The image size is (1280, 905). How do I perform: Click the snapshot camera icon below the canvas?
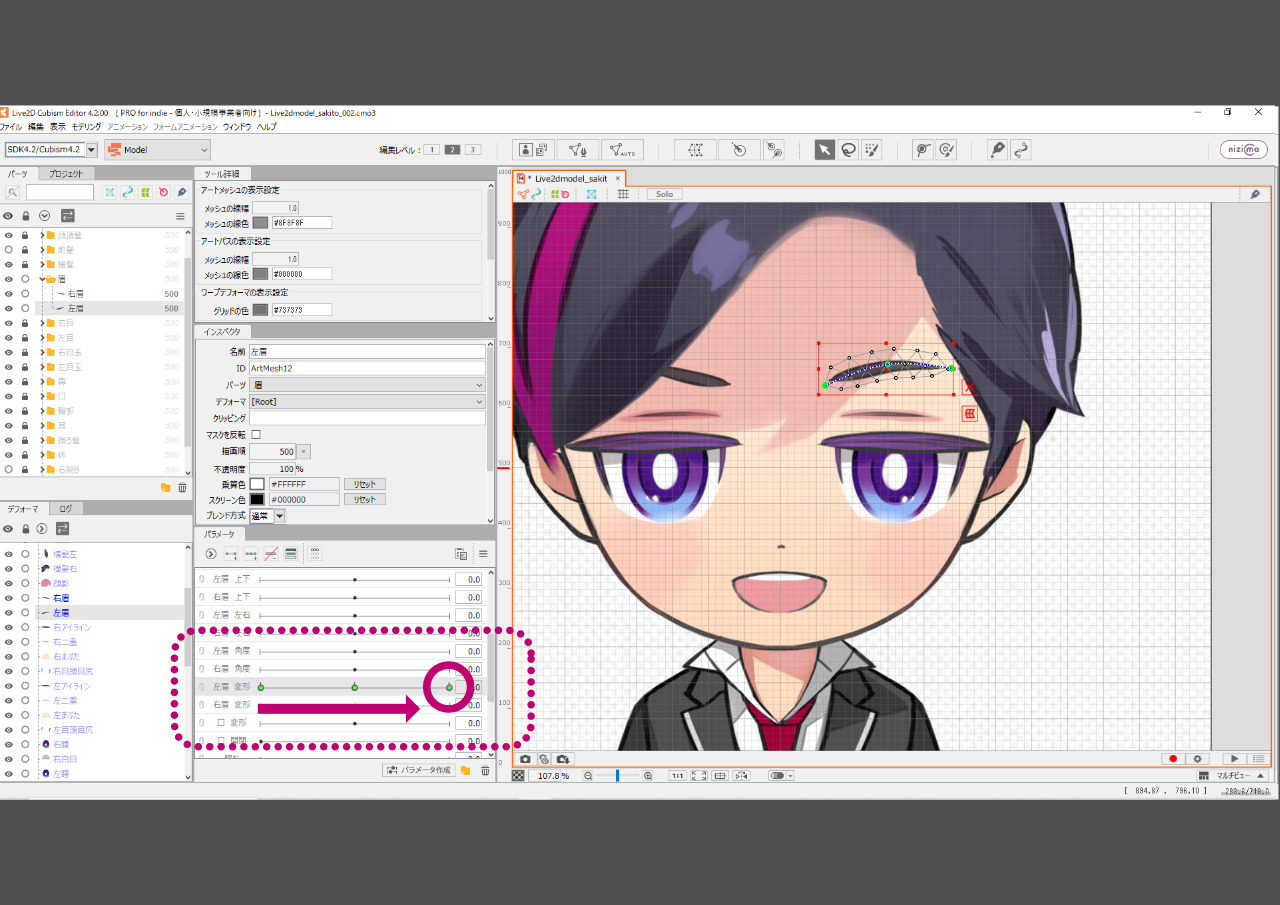click(525, 759)
